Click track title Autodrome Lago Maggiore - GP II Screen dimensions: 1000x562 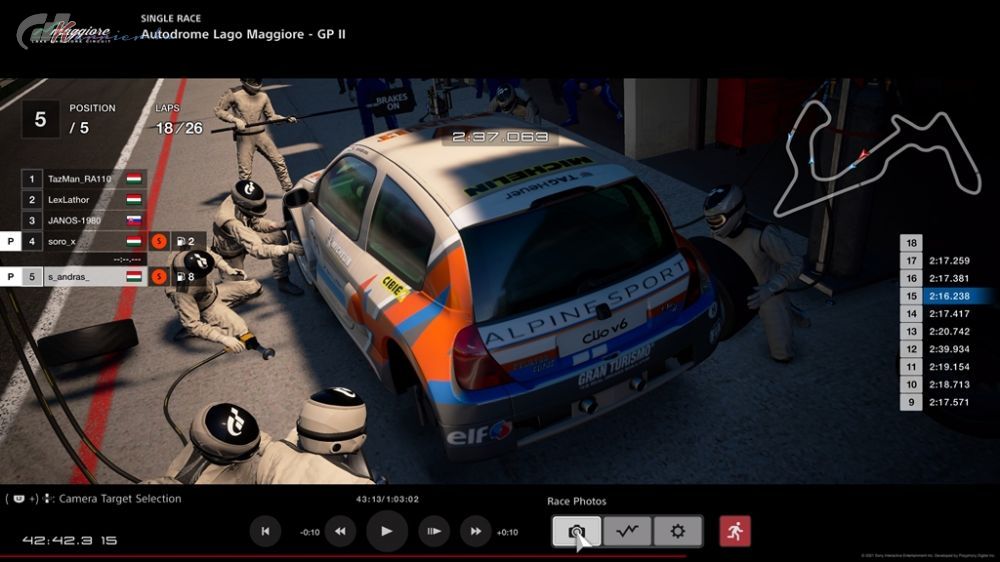tap(243, 34)
